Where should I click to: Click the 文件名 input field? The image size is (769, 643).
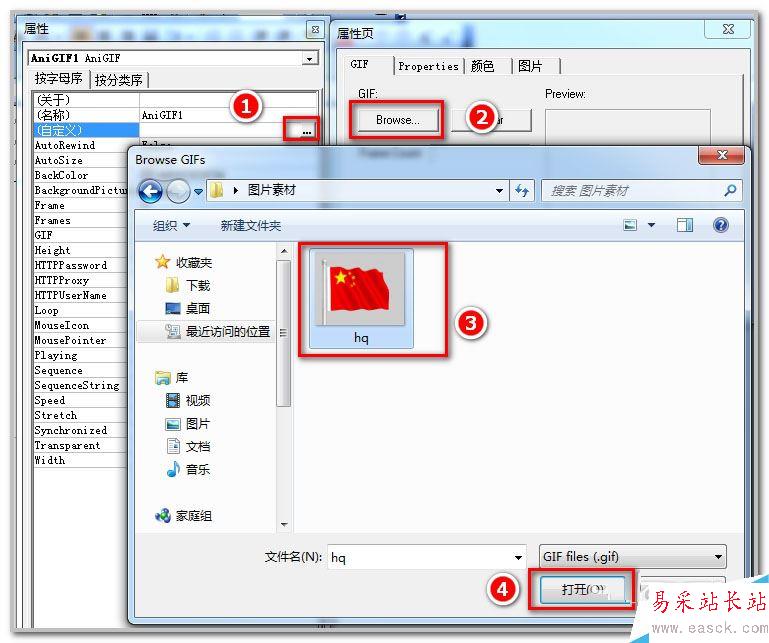427,557
